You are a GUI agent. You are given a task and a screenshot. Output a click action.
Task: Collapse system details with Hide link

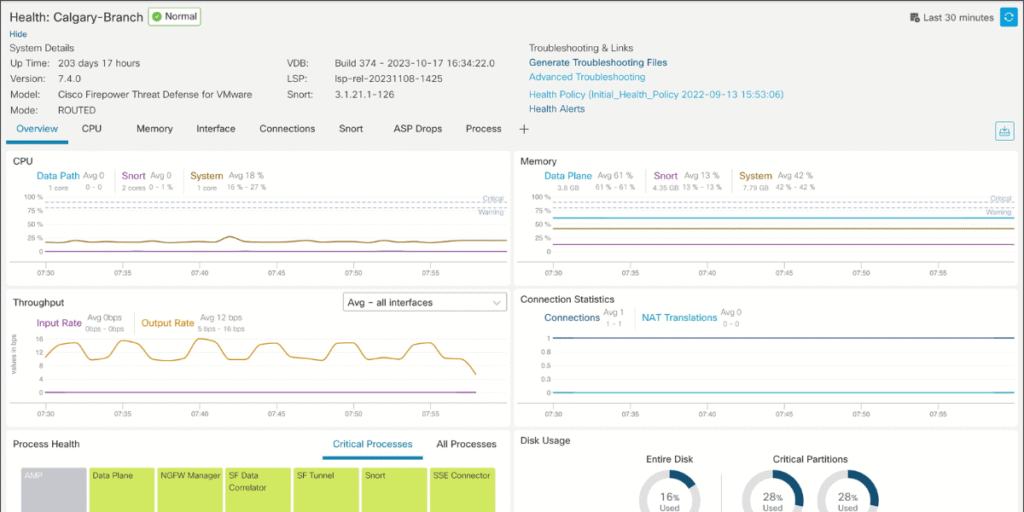(18, 34)
